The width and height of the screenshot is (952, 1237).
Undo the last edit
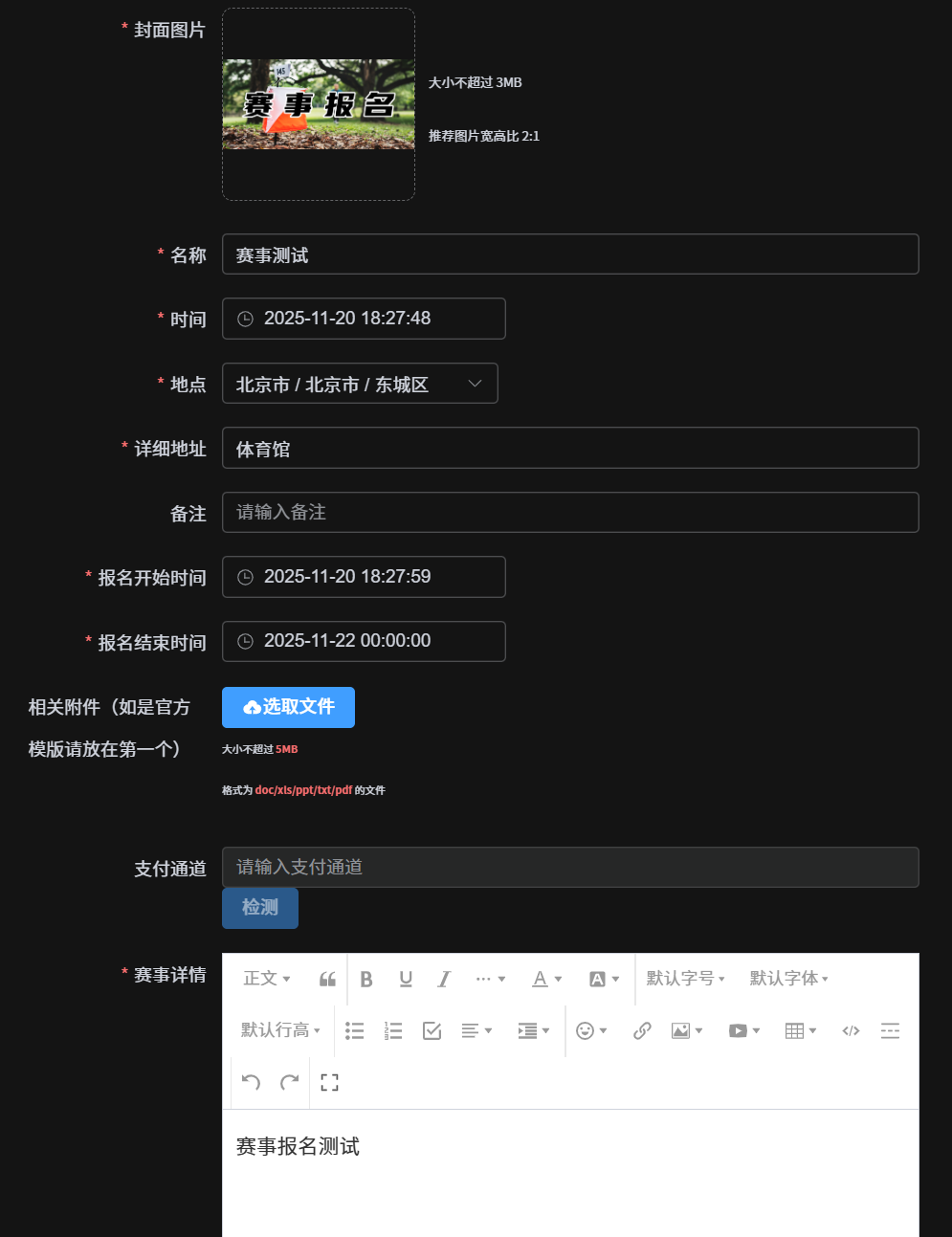point(250,1082)
